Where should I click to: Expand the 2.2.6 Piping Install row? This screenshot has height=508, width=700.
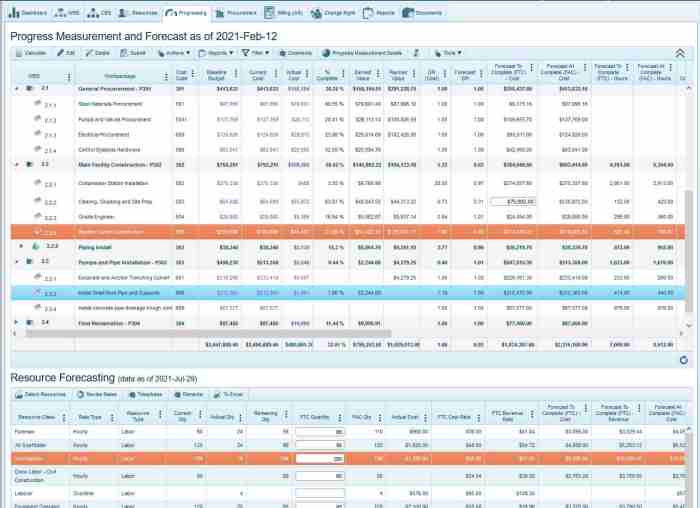point(21,246)
